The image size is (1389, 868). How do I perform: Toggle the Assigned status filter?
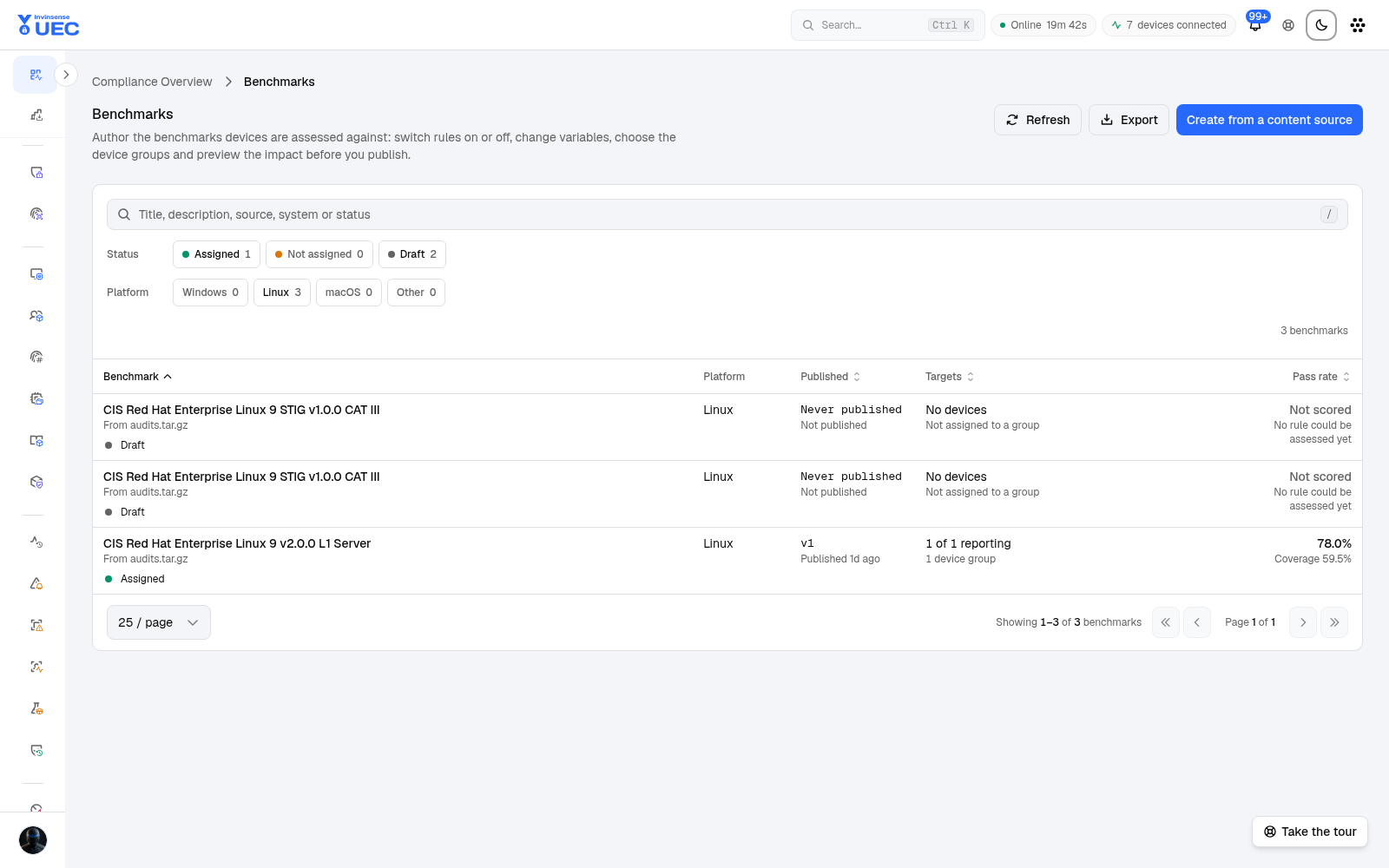coord(216,254)
